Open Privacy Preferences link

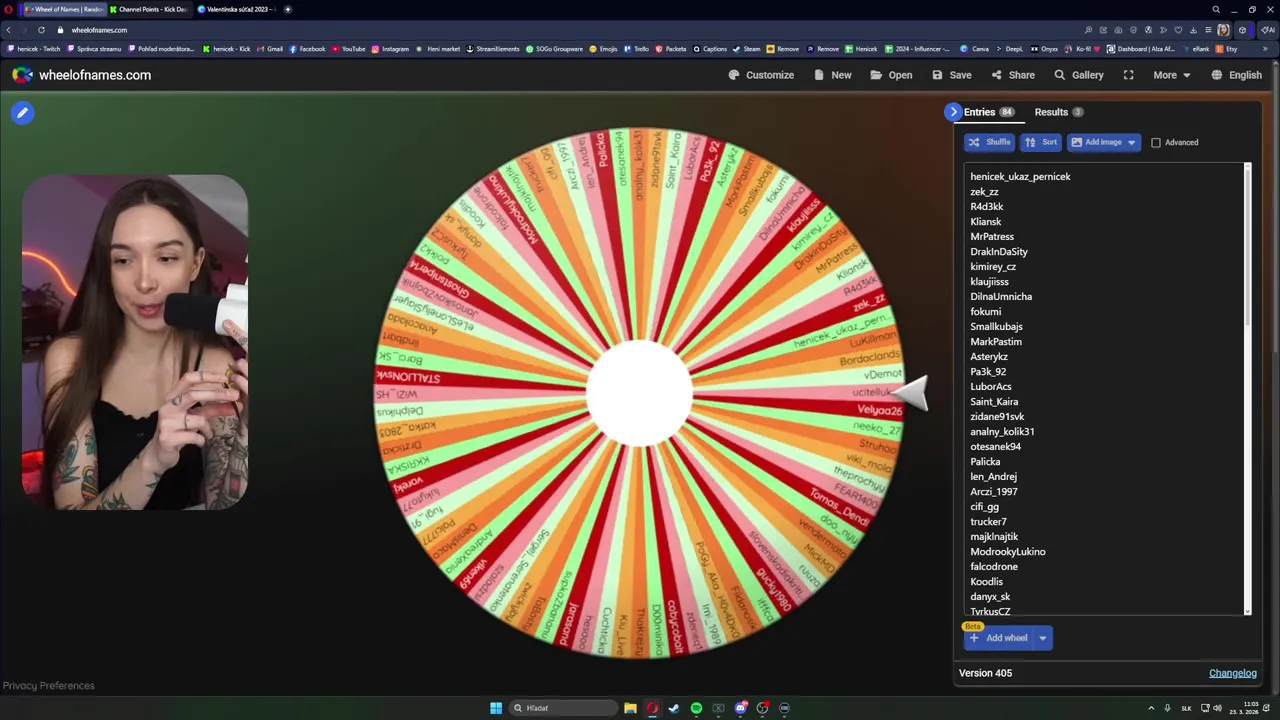48,686
